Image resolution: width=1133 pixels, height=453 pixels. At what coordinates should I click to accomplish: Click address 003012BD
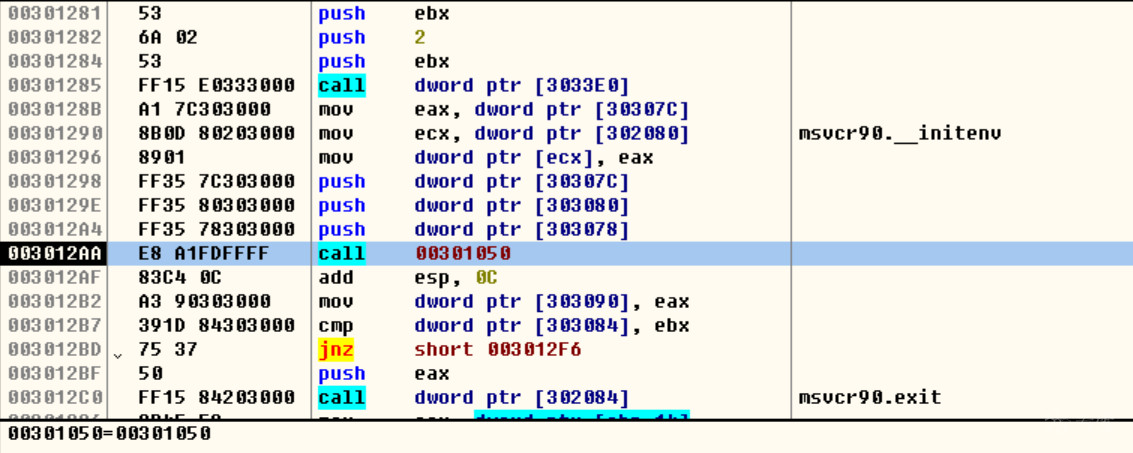(x=55, y=350)
